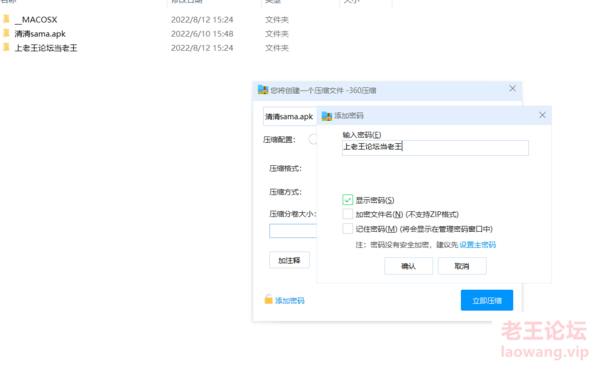
Task: Enable the 记住密码 checkbox
Action: 347,229
